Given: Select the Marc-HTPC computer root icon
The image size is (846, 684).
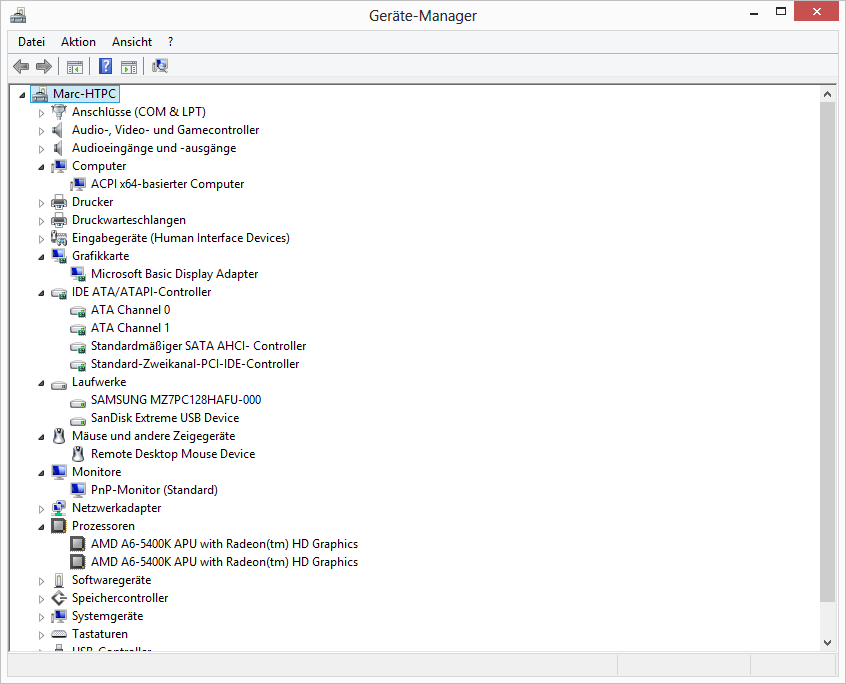Looking at the screenshot, I should point(40,94).
